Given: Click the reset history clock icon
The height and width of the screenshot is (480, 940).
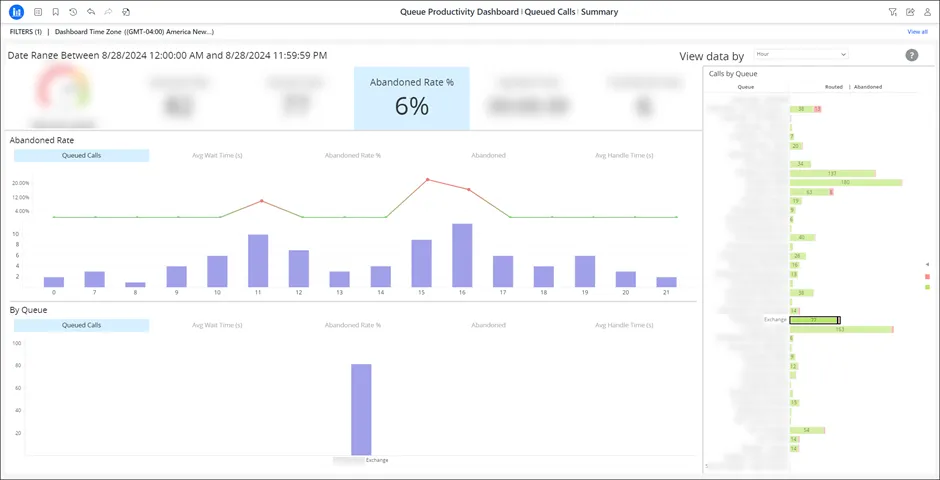Looking at the screenshot, I should pyautogui.click(x=73, y=12).
